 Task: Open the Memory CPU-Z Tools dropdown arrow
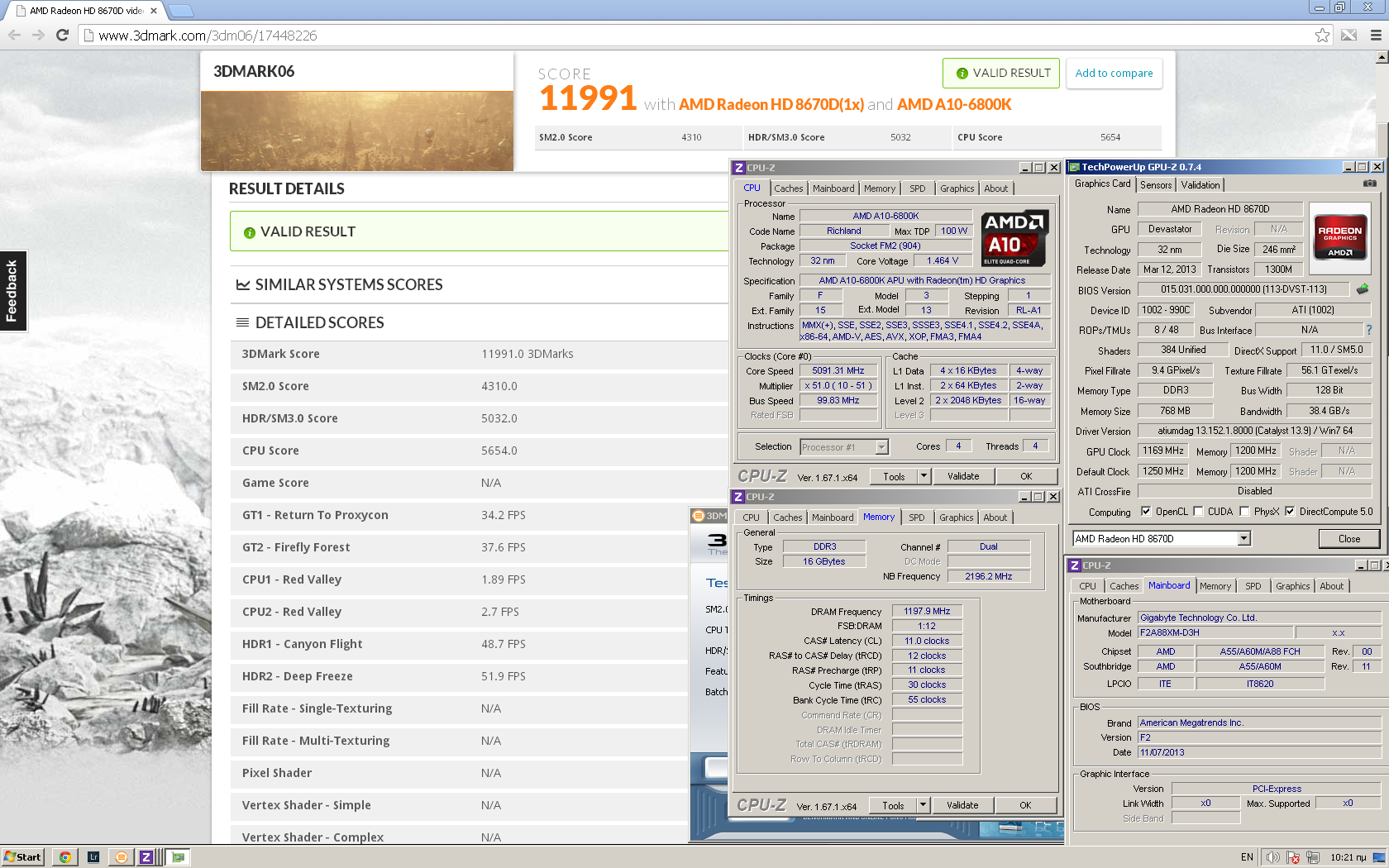point(924,805)
